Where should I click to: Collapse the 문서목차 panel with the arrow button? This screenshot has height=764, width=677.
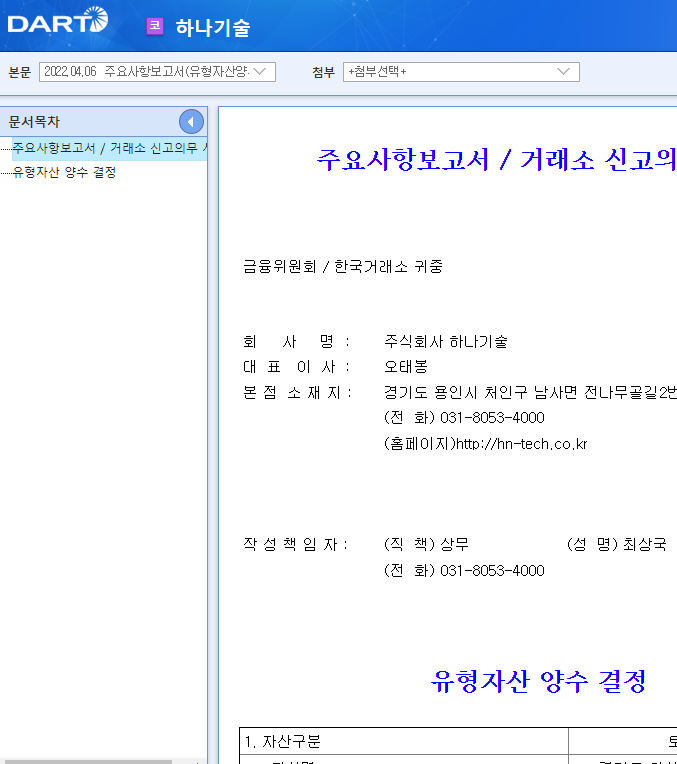point(191,122)
